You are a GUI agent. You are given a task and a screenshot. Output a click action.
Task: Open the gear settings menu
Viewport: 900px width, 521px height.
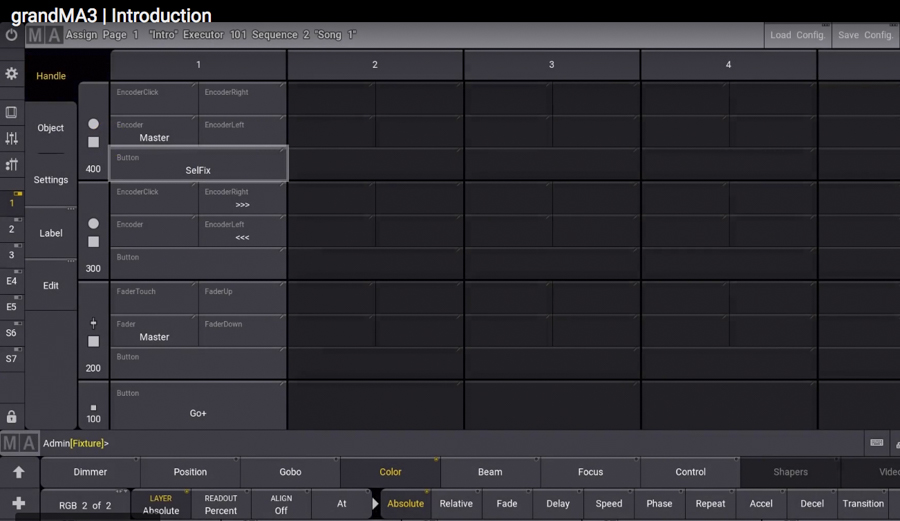[11, 73]
